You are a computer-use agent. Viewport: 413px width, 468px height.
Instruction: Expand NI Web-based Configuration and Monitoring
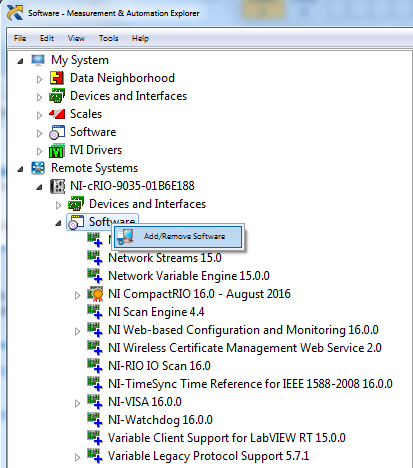pos(77,331)
